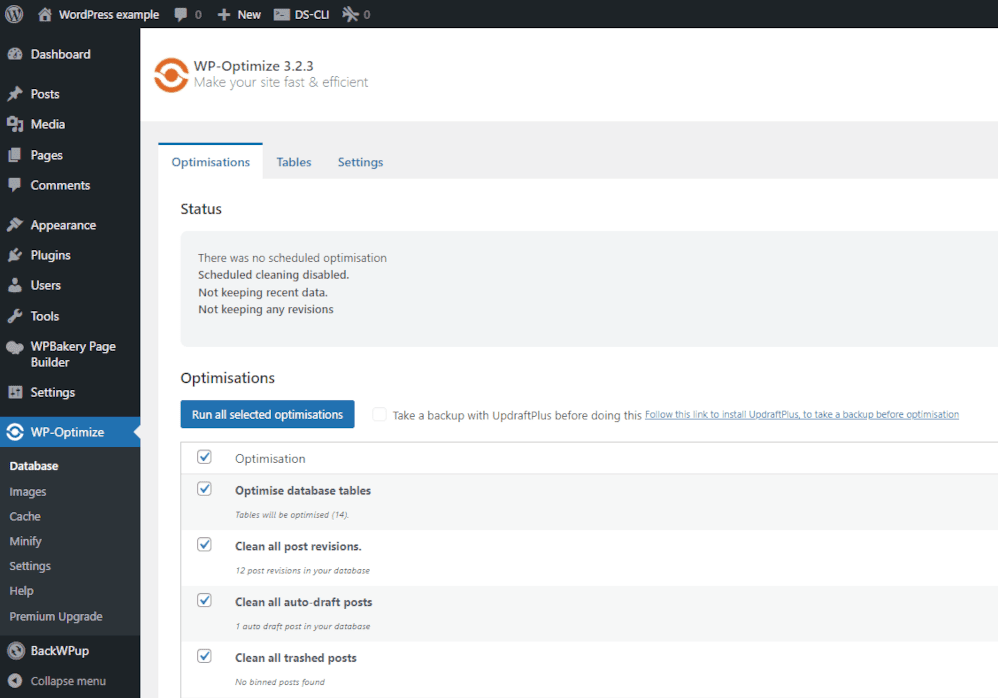Click Collapse menu text
This screenshot has width=998, height=698.
(x=68, y=681)
